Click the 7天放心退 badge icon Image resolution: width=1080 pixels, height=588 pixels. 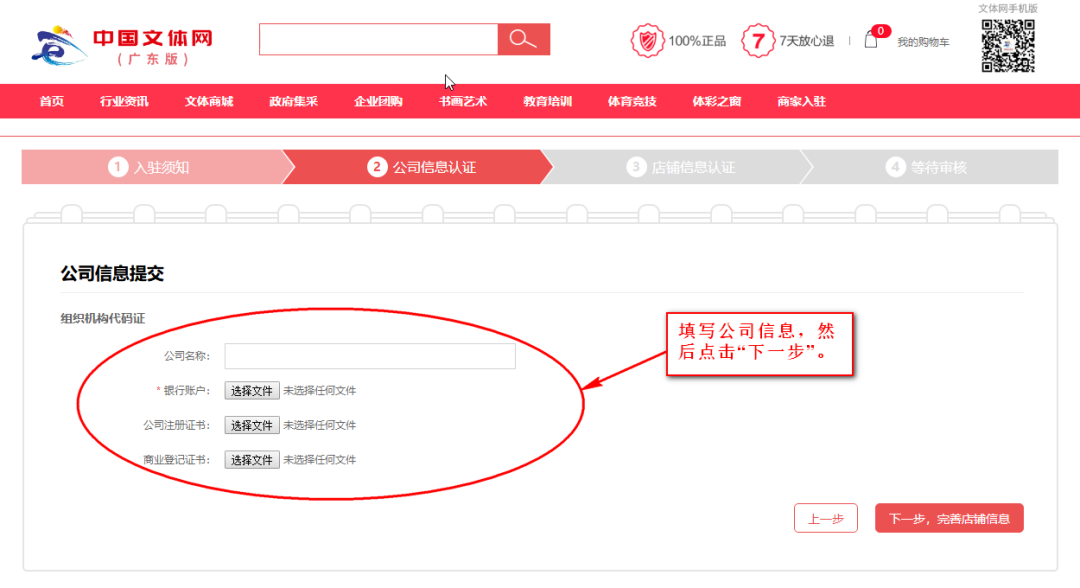[x=758, y=41]
